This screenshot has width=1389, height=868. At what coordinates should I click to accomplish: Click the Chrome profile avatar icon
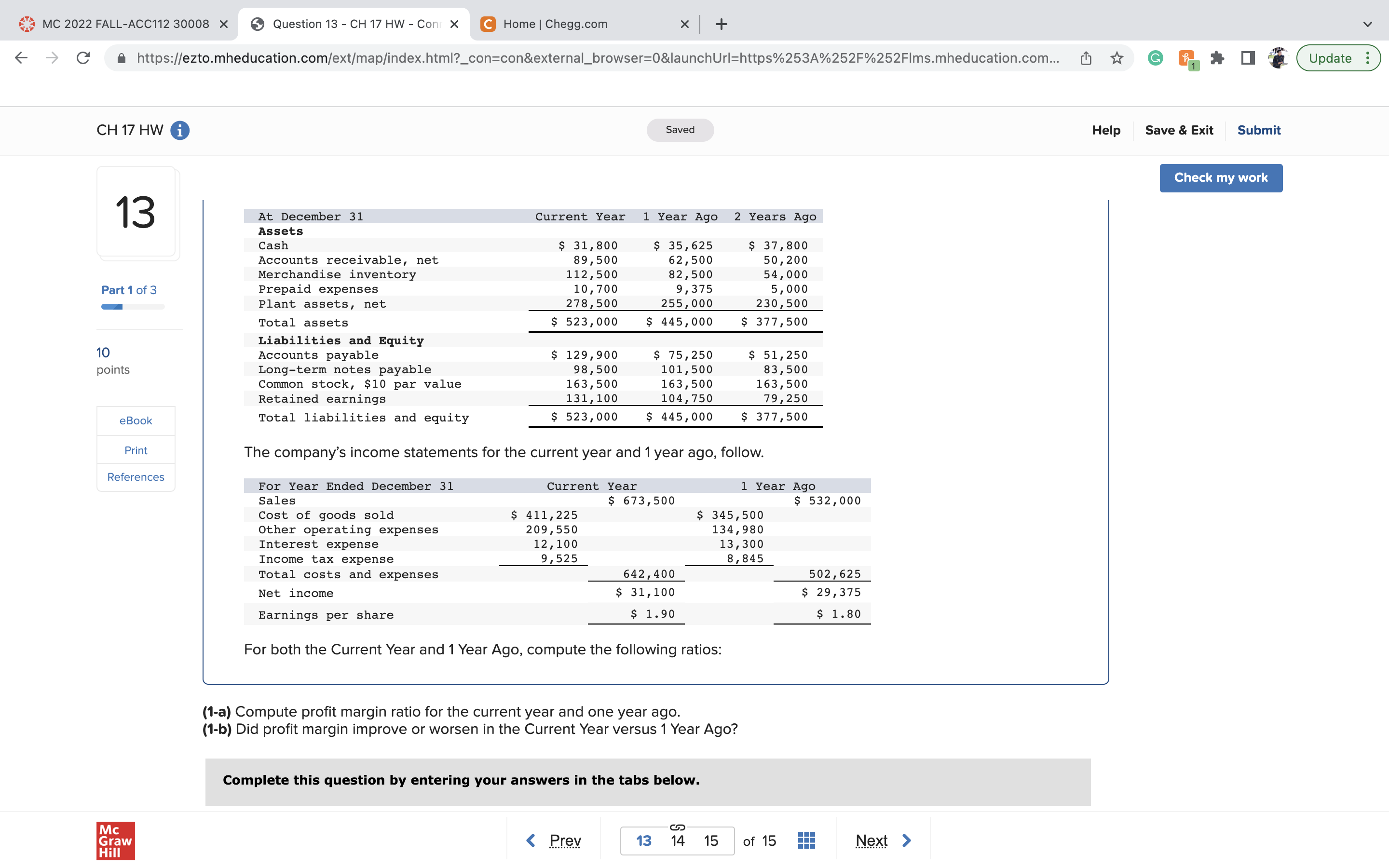[x=1278, y=57]
